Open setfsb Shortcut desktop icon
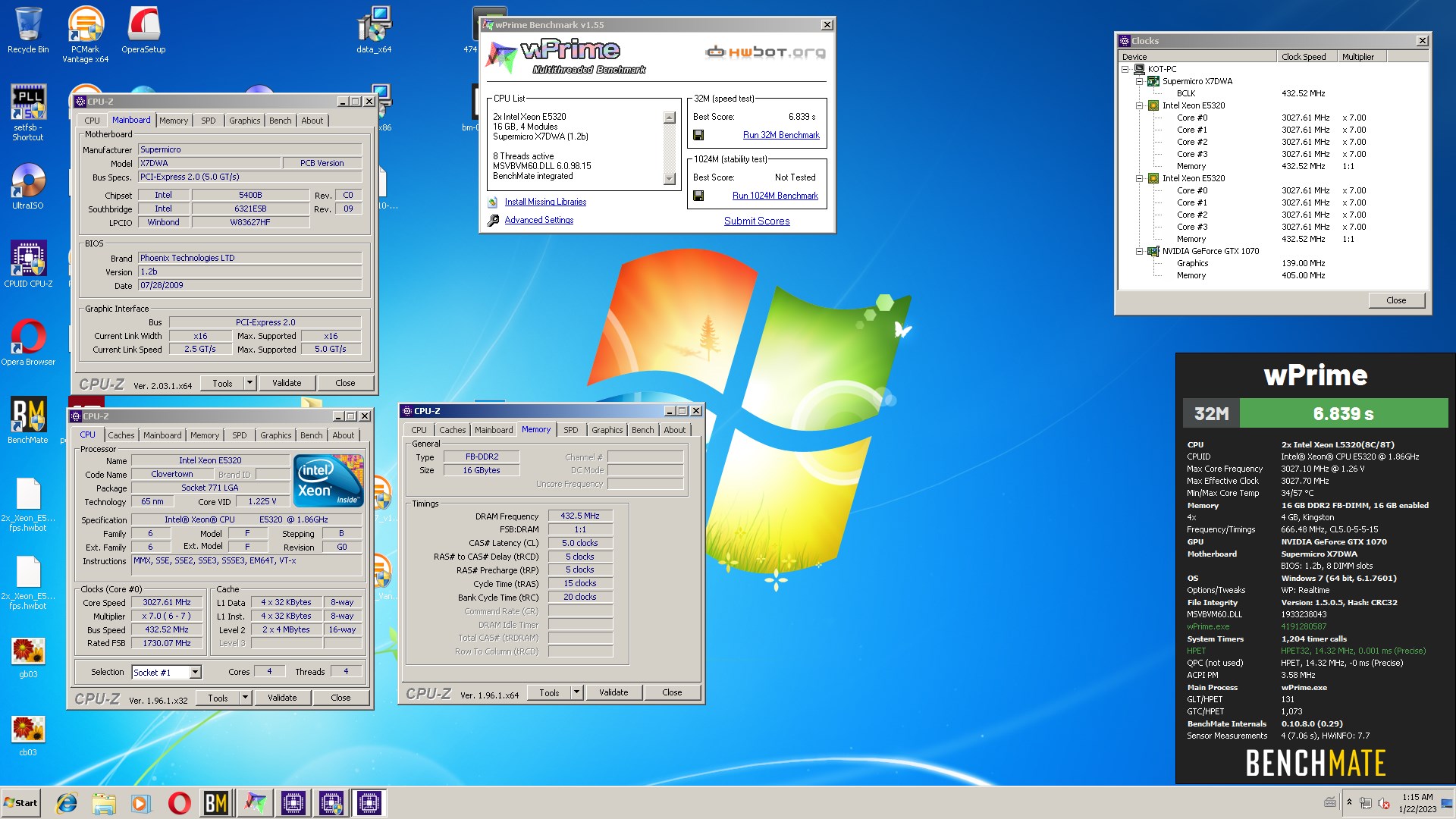Viewport: 1456px width, 819px height. tap(28, 112)
